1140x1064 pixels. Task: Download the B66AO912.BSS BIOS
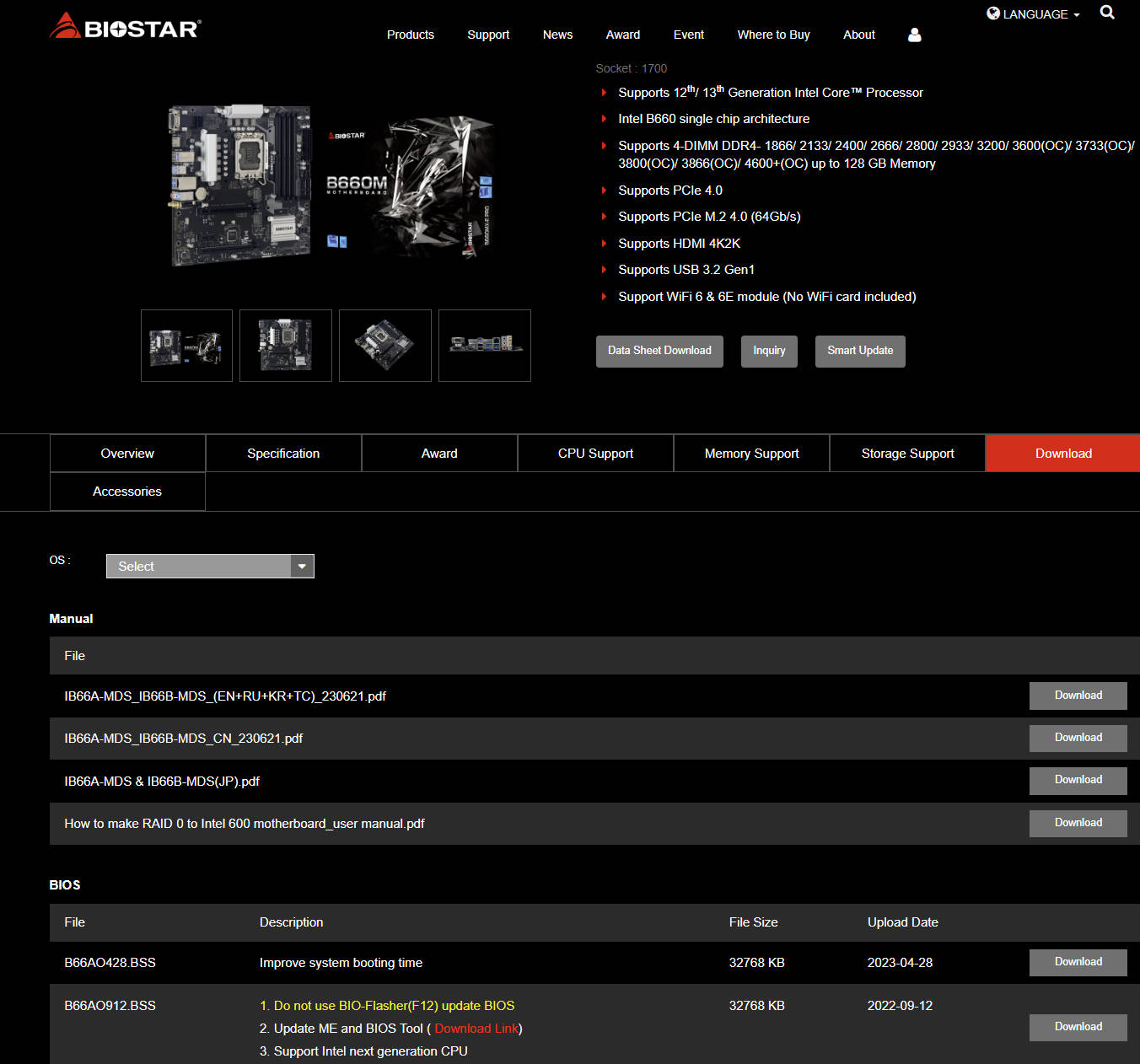click(x=1078, y=1027)
